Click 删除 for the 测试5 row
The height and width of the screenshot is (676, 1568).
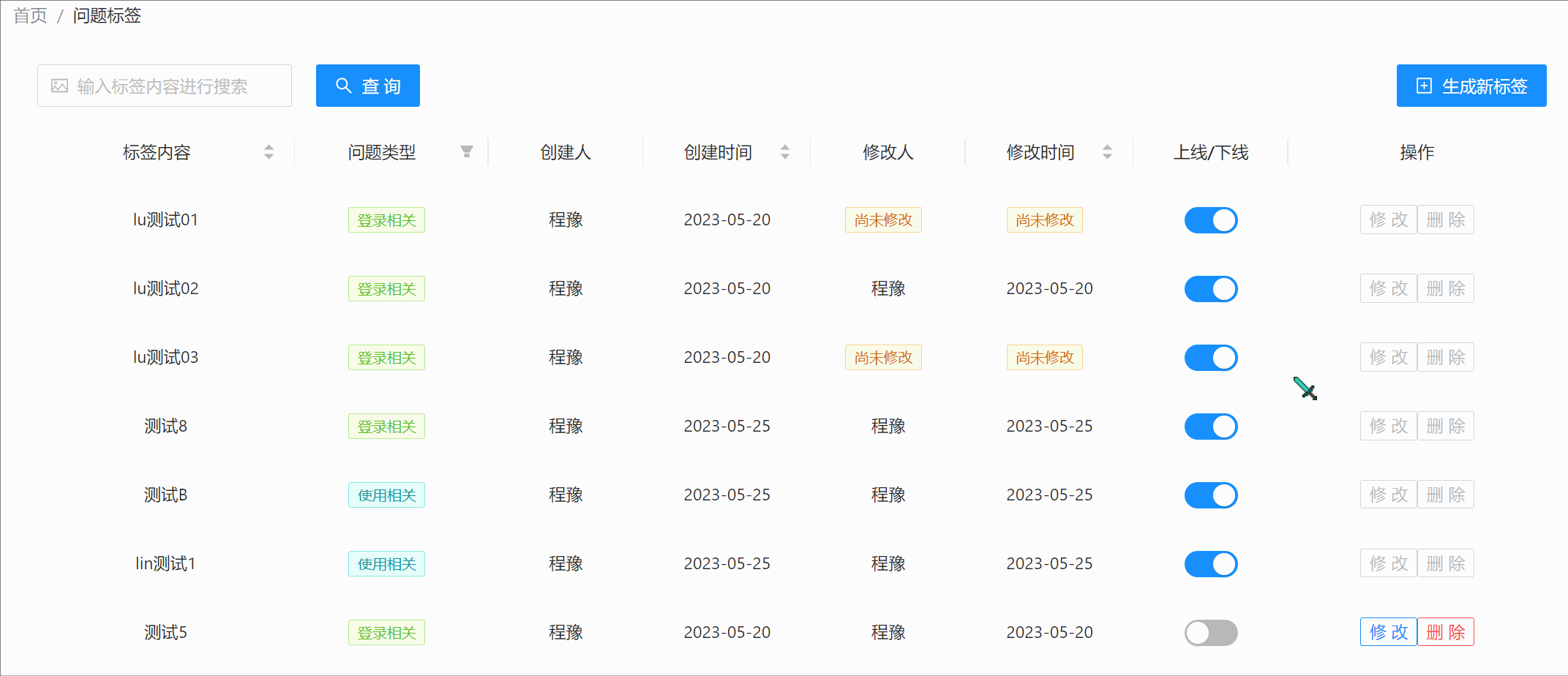point(1446,632)
